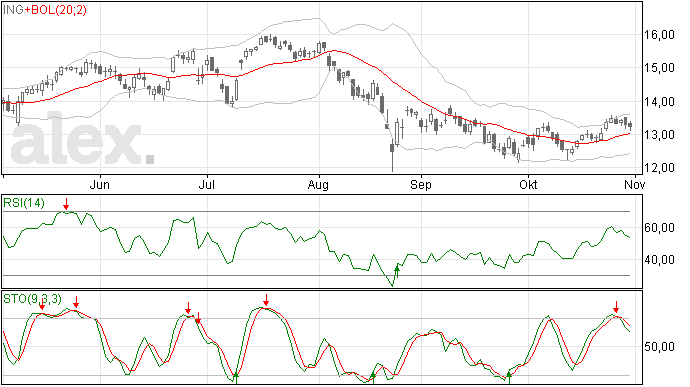690x387 pixels.
Task: Click the Okt month label
Action: click(x=528, y=184)
